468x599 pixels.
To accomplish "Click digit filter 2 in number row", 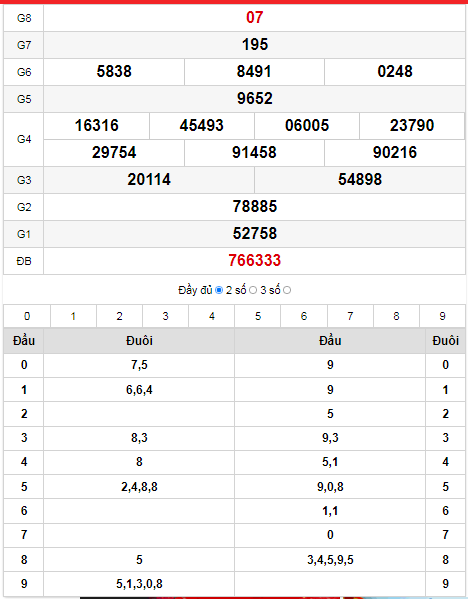I will pos(120,316).
